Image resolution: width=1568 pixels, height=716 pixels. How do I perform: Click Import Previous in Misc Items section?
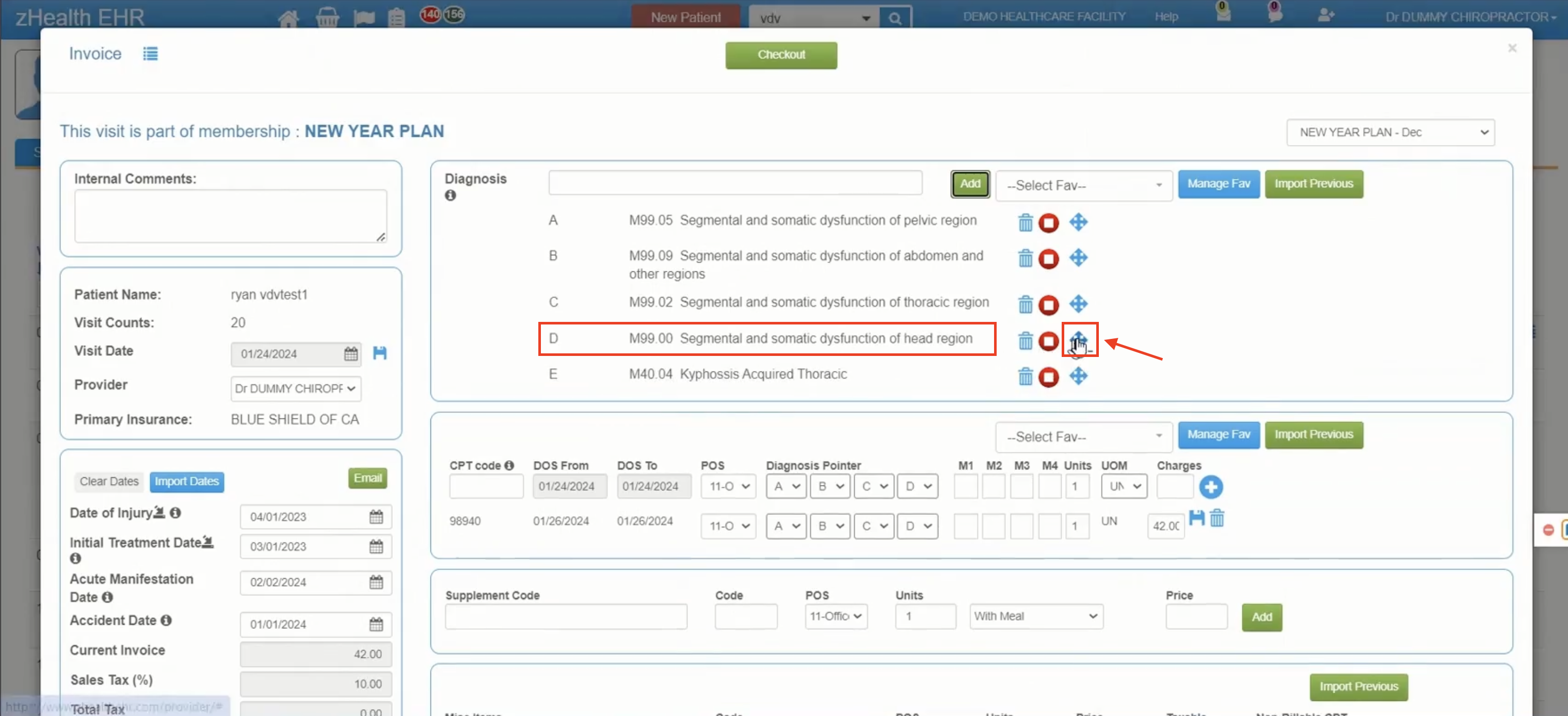[x=1358, y=687]
